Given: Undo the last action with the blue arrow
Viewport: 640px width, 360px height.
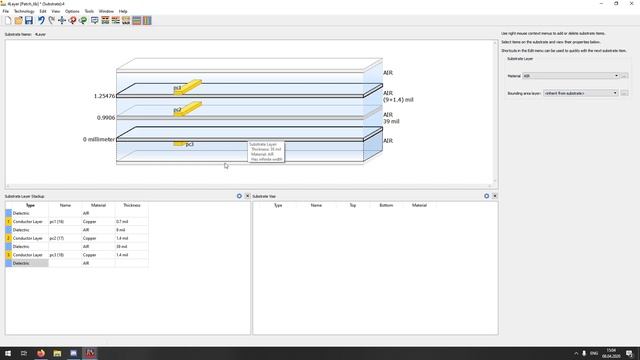Looking at the screenshot, I should 41,20.
